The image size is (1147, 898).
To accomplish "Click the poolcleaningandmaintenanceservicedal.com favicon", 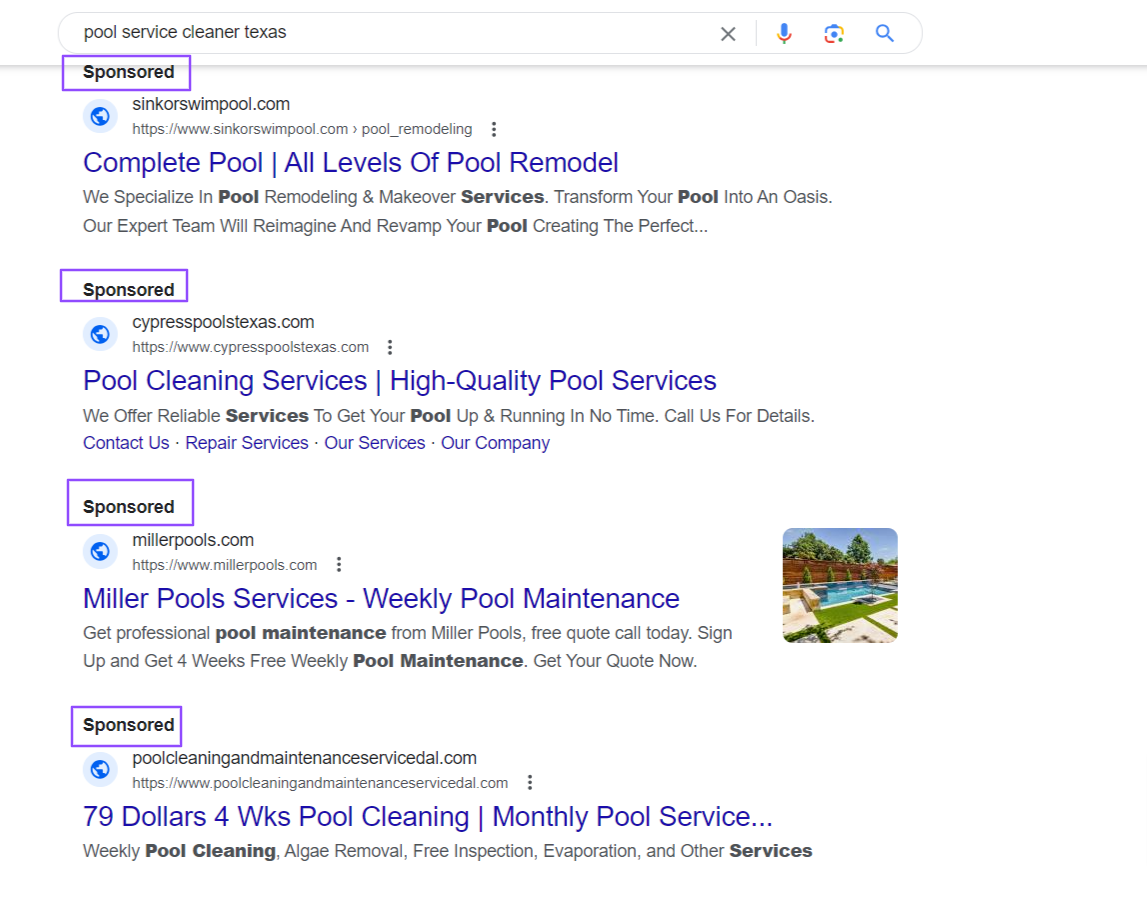I will tap(100, 769).
